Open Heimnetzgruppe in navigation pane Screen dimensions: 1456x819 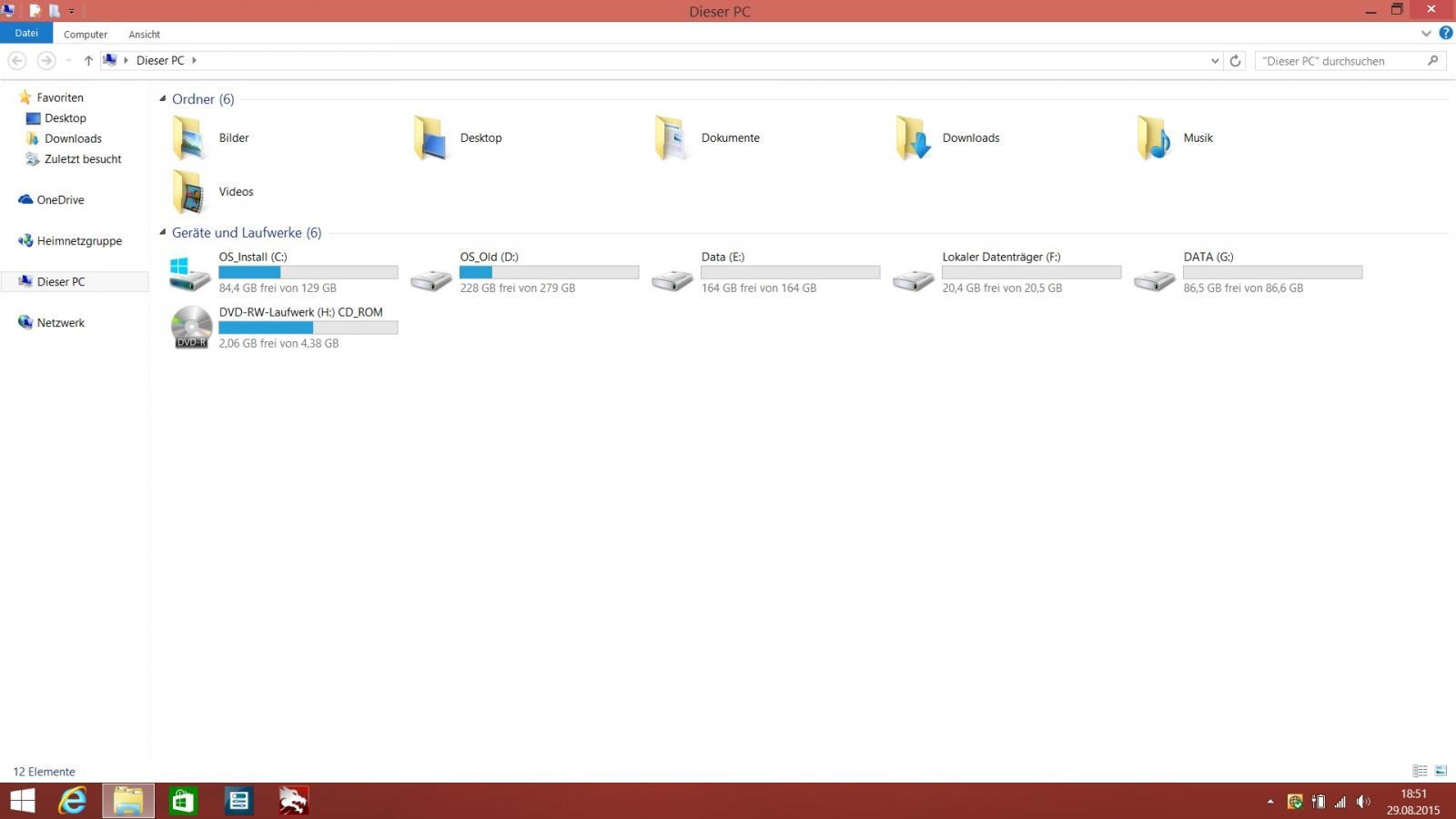79,241
